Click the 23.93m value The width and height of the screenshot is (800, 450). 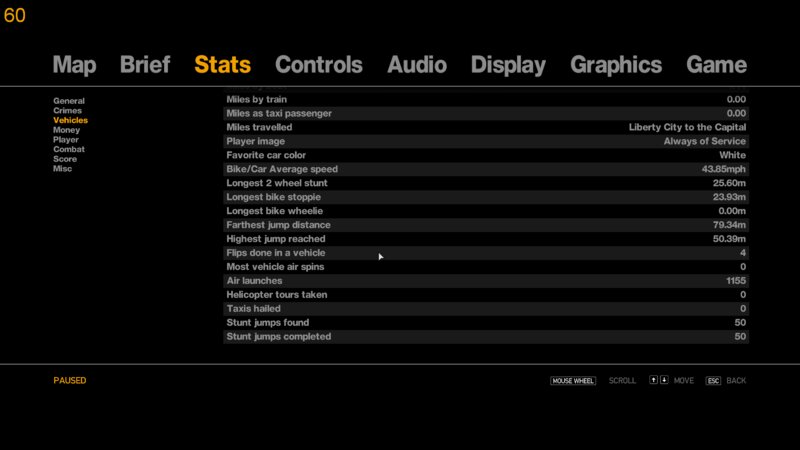coord(729,197)
